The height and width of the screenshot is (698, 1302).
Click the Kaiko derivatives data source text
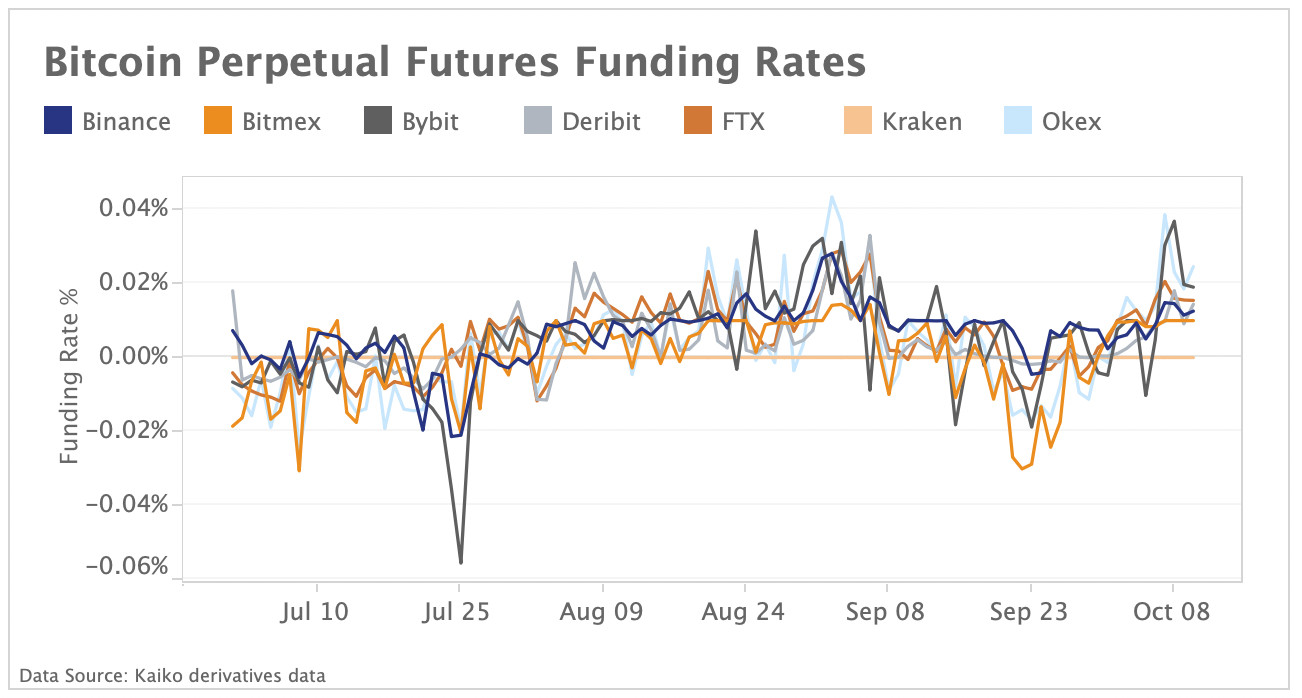172,675
